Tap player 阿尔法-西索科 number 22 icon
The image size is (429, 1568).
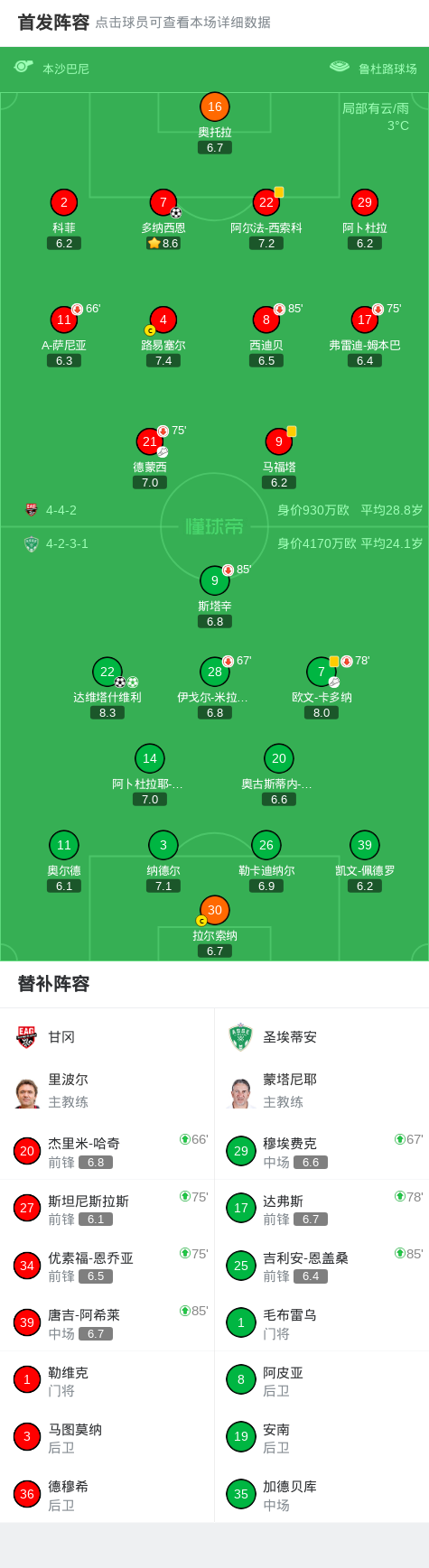pos(266,202)
